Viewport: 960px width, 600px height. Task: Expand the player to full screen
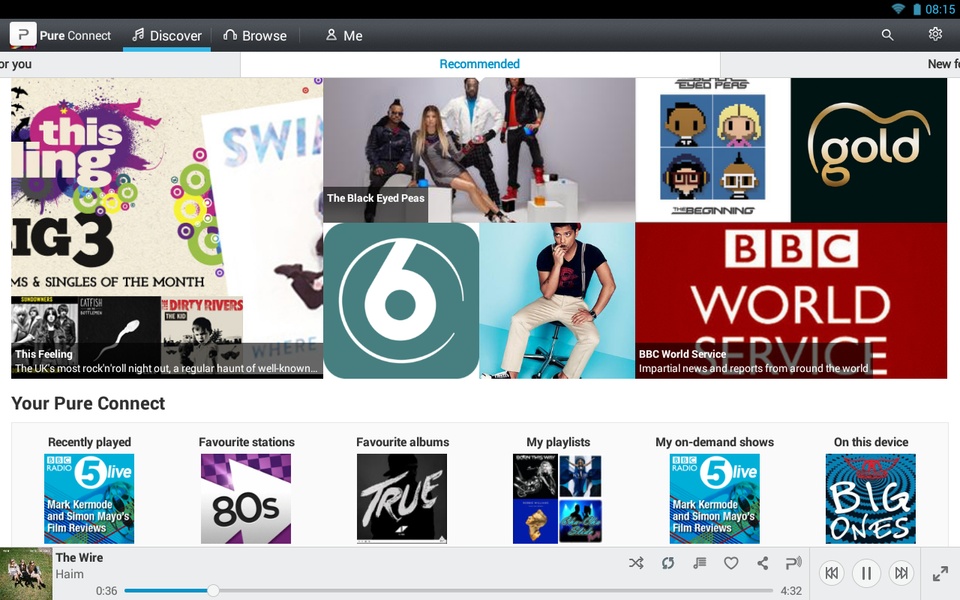[x=940, y=574]
